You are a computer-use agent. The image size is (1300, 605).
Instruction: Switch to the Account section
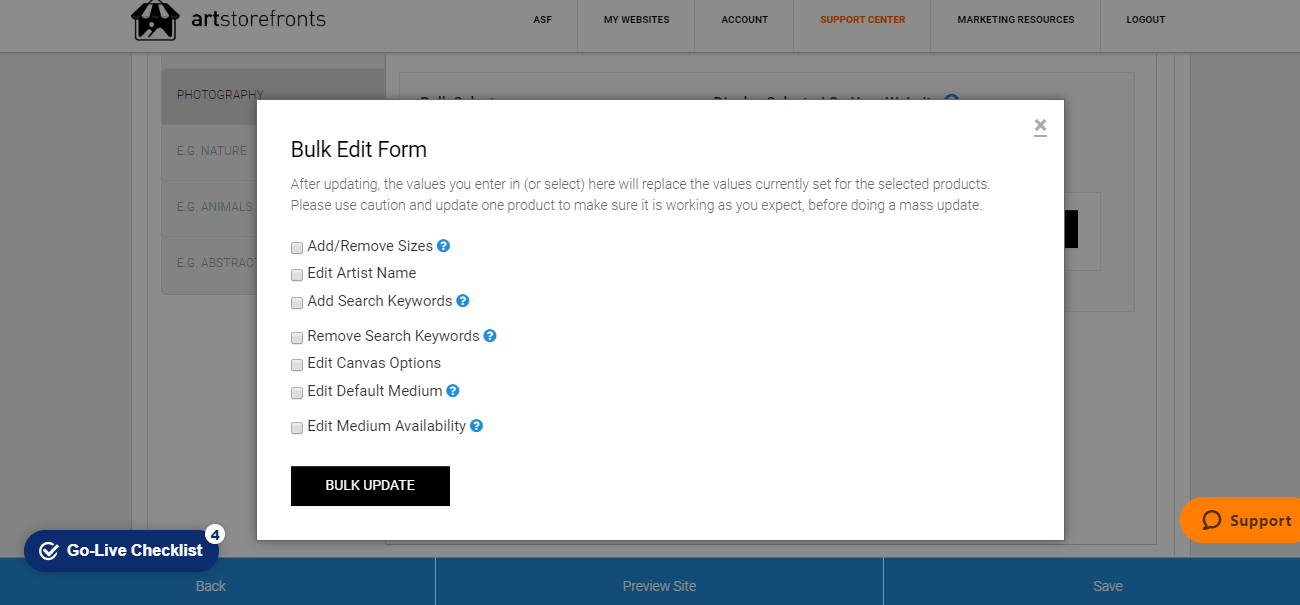coord(744,19)
